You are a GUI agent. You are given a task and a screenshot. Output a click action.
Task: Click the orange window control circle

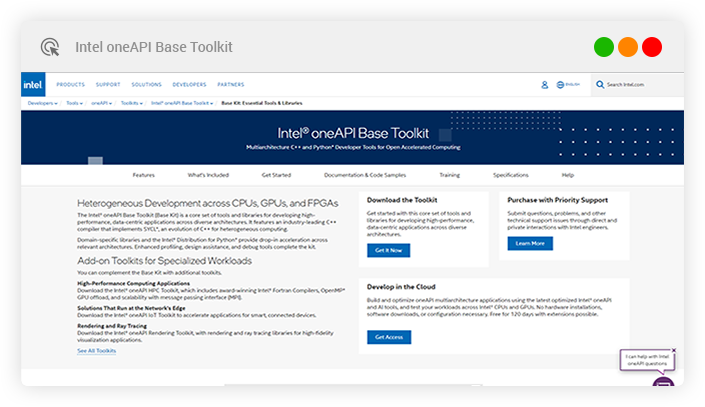pyautogui.click(x=628, y=47)
